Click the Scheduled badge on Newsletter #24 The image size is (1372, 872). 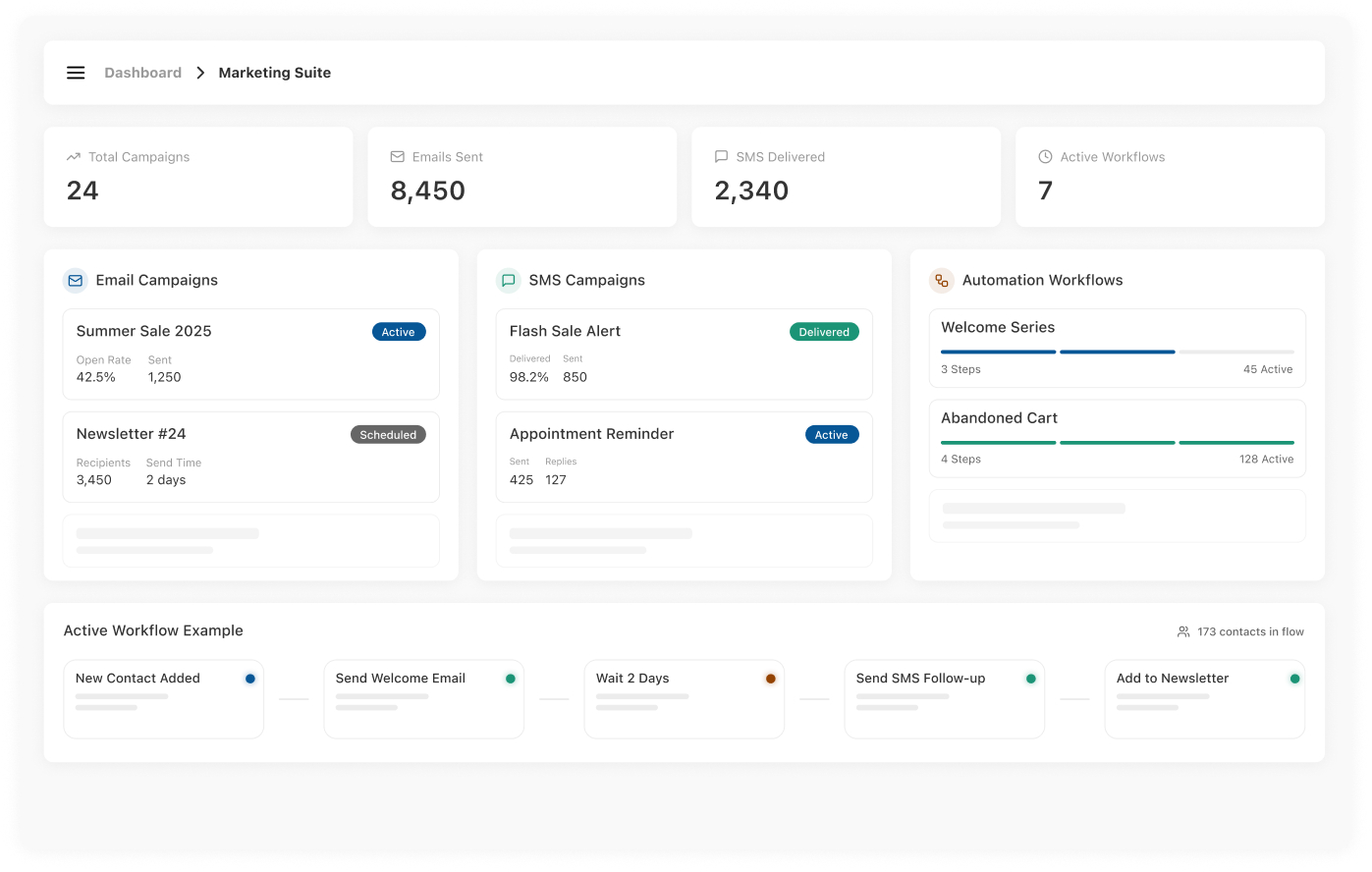click(x=388, y=435)
